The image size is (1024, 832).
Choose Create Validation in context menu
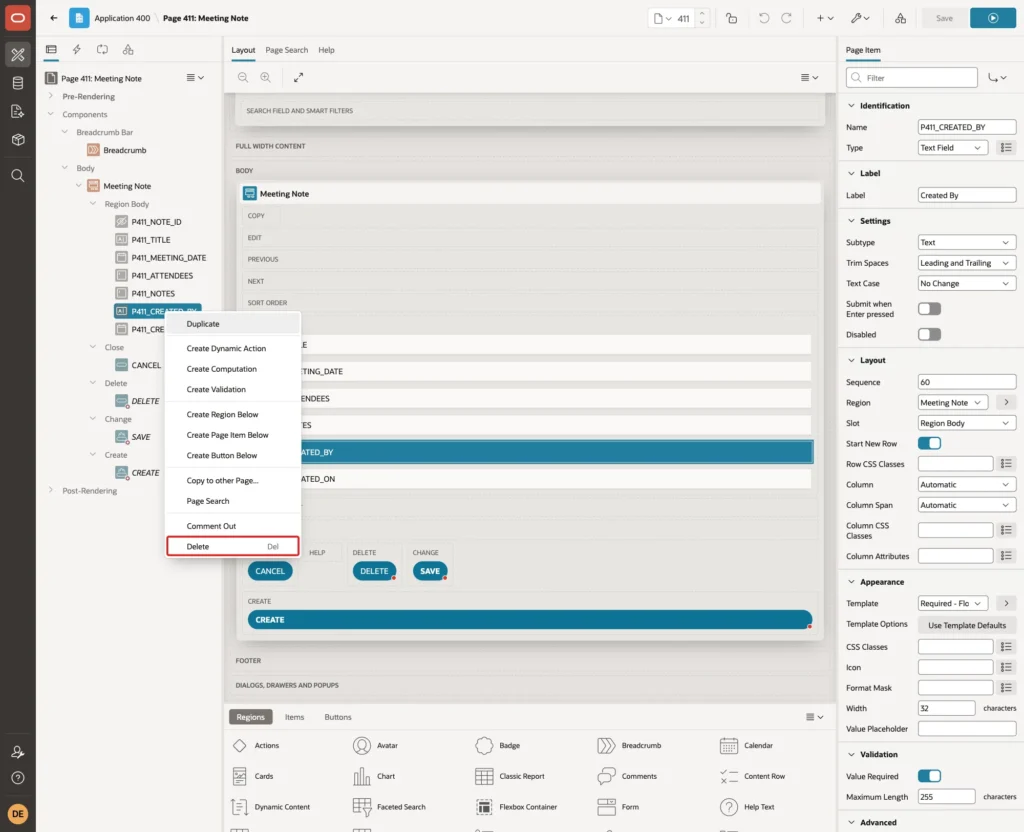(x=233, y=389)
